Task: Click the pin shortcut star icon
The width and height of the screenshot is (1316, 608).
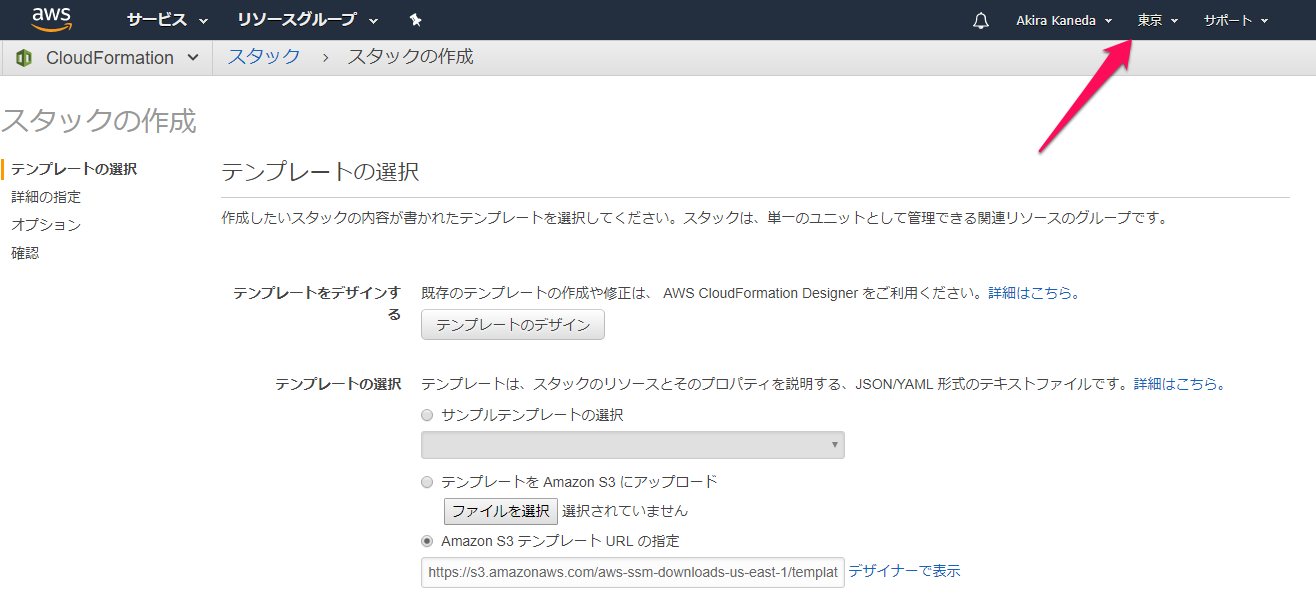Action: pos(415,19)
